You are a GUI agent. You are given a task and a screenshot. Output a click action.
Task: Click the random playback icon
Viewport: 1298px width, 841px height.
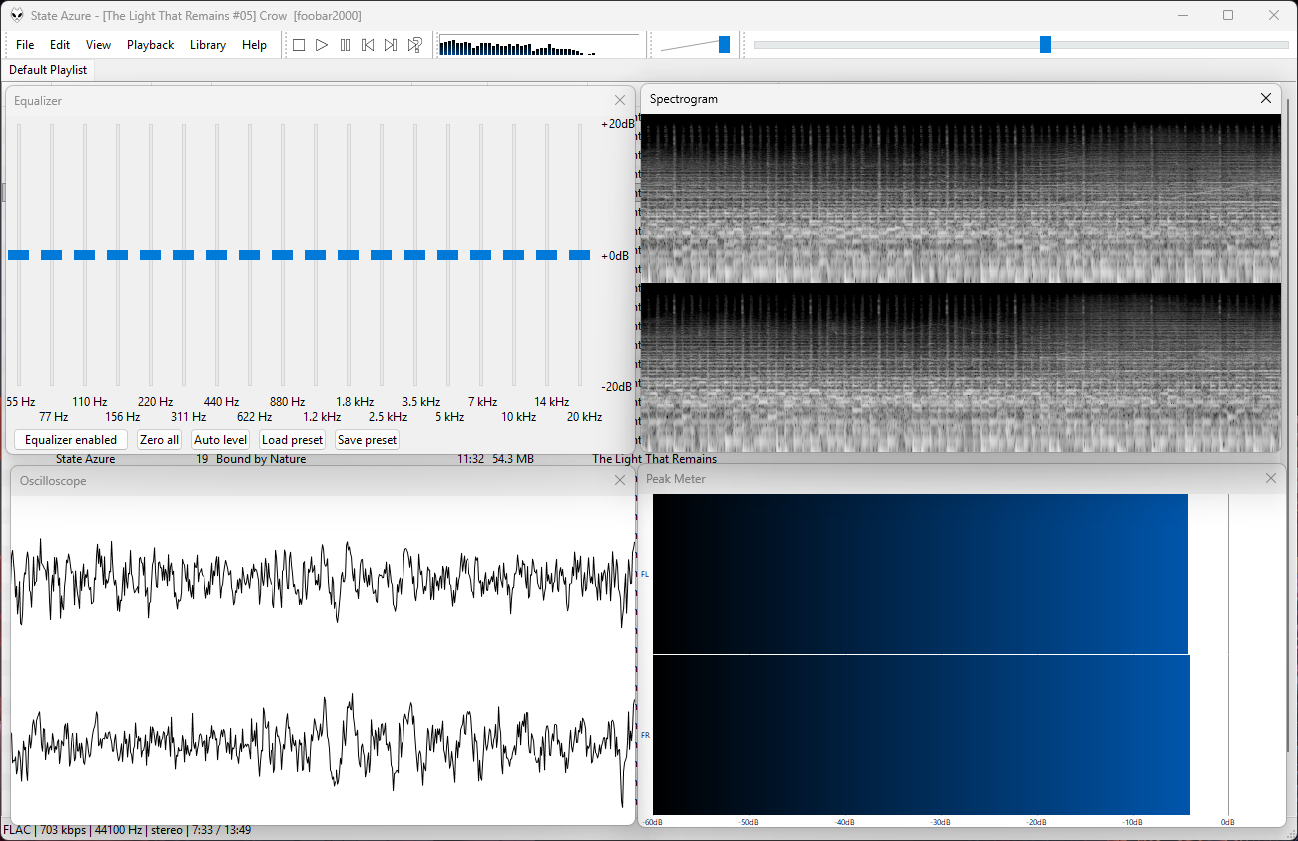[x=414, y=45]
